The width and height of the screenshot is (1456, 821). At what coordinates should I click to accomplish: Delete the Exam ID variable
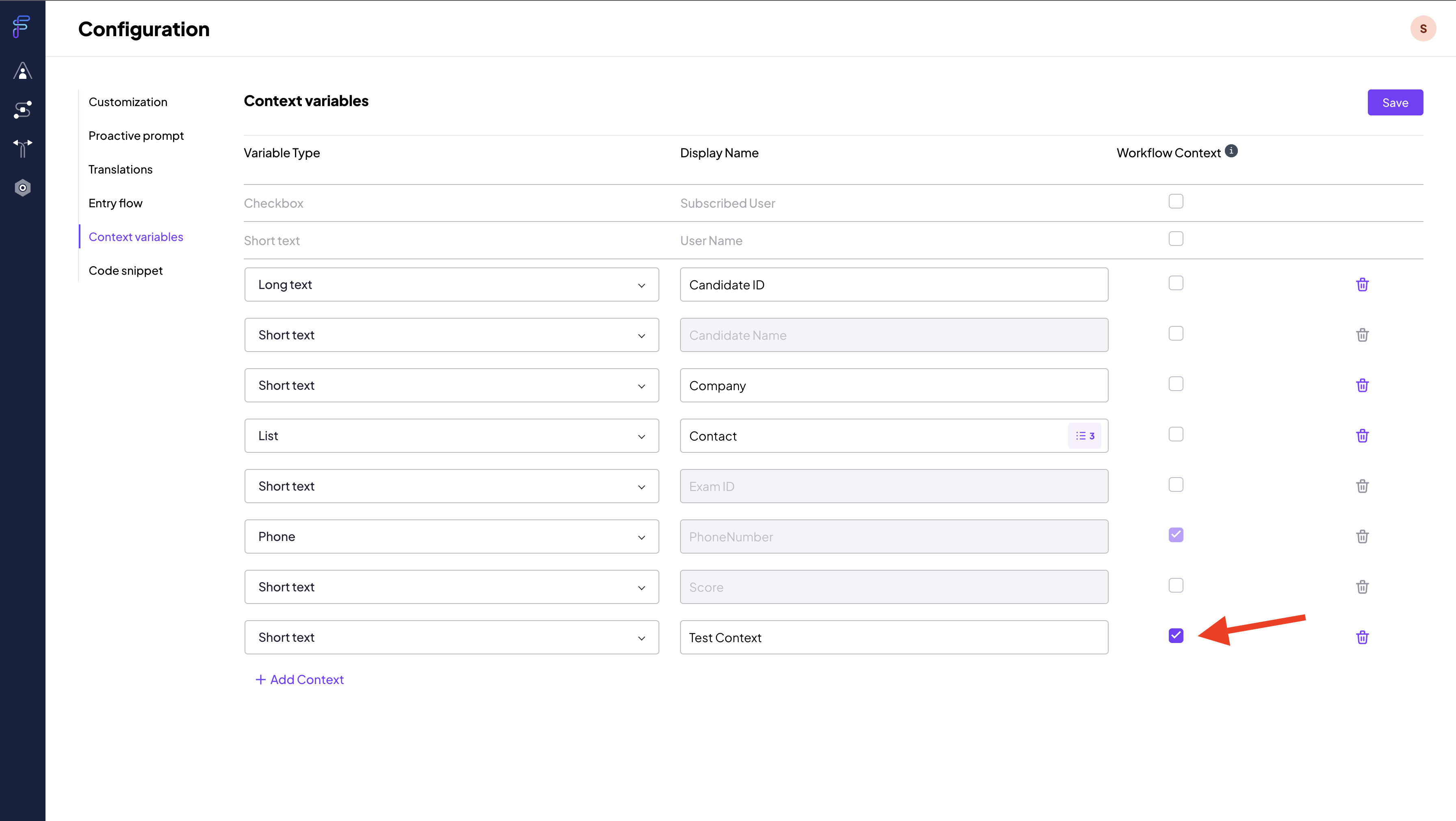1362,486
